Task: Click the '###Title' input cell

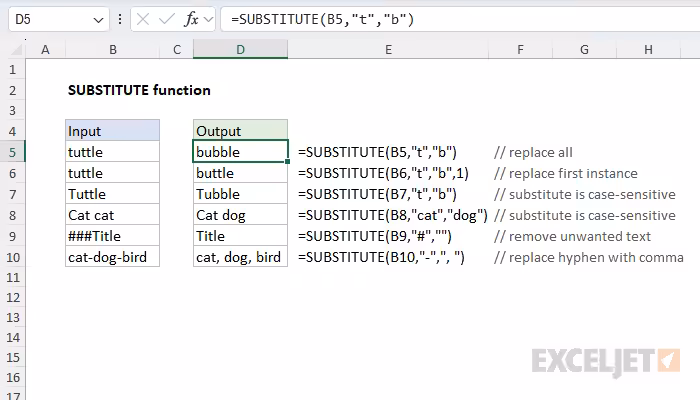Action: (x=112, y=236)
